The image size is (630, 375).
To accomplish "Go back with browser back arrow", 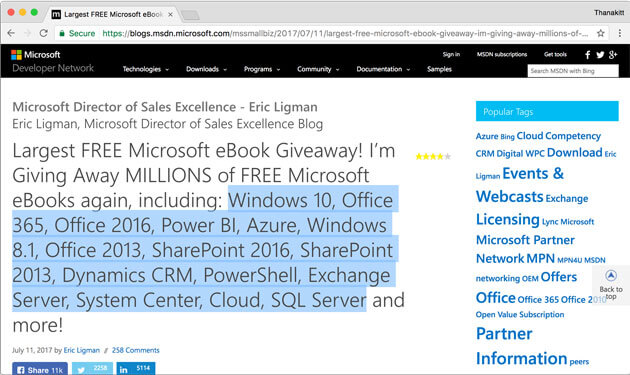I will pos(11,33).
